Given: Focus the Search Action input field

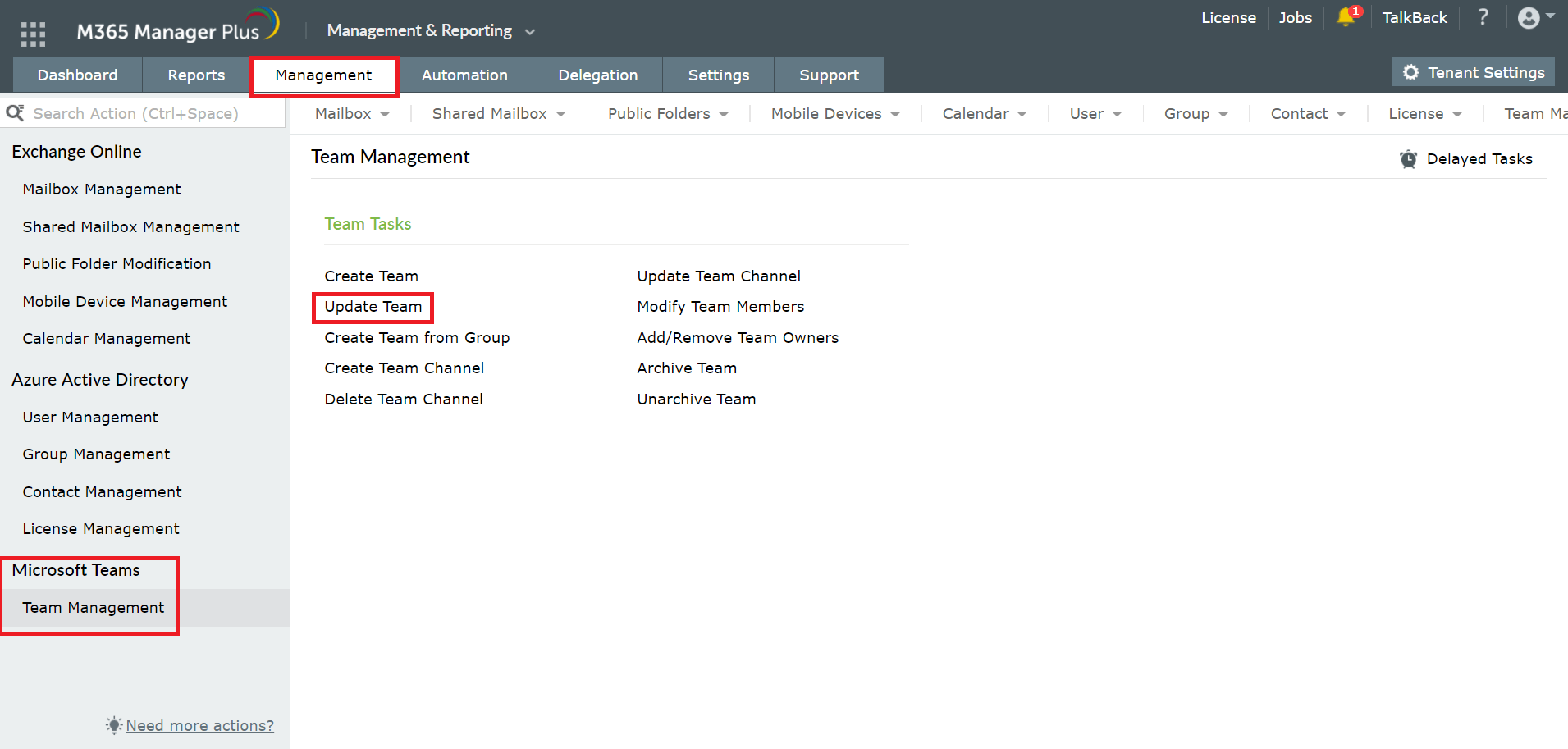Looking at the screenshot, I should 144,113.
